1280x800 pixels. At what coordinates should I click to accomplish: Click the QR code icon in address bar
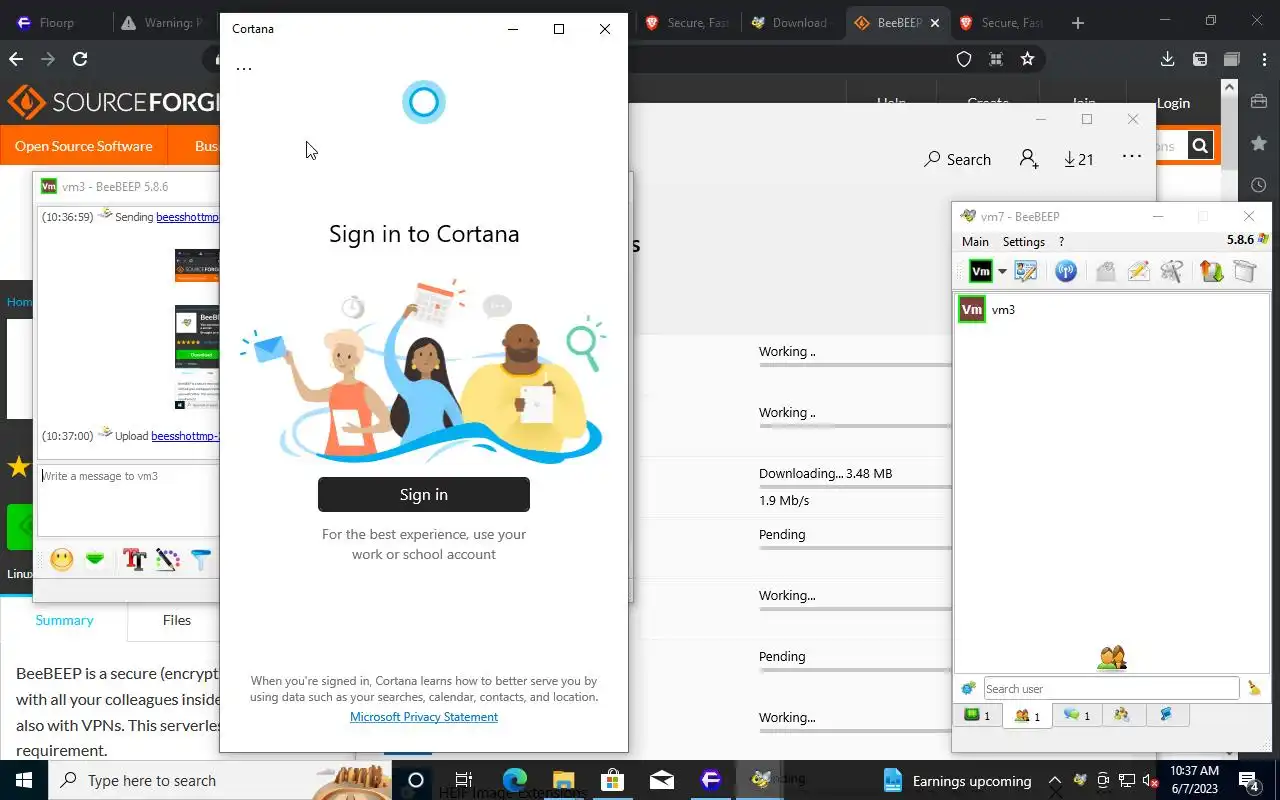coord(995,59)
